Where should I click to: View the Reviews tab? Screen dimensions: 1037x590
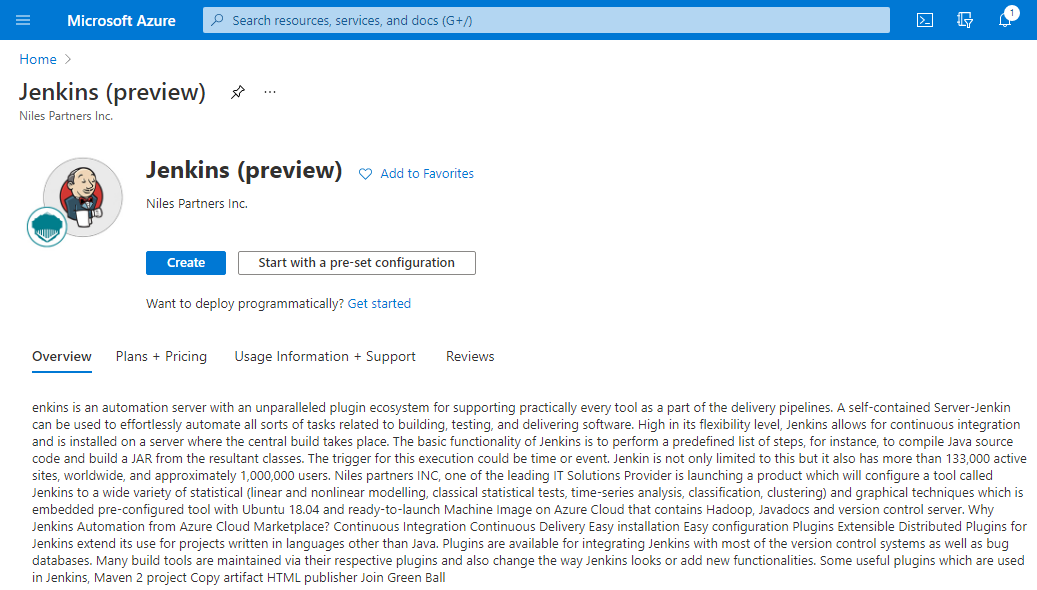[470, 356]
